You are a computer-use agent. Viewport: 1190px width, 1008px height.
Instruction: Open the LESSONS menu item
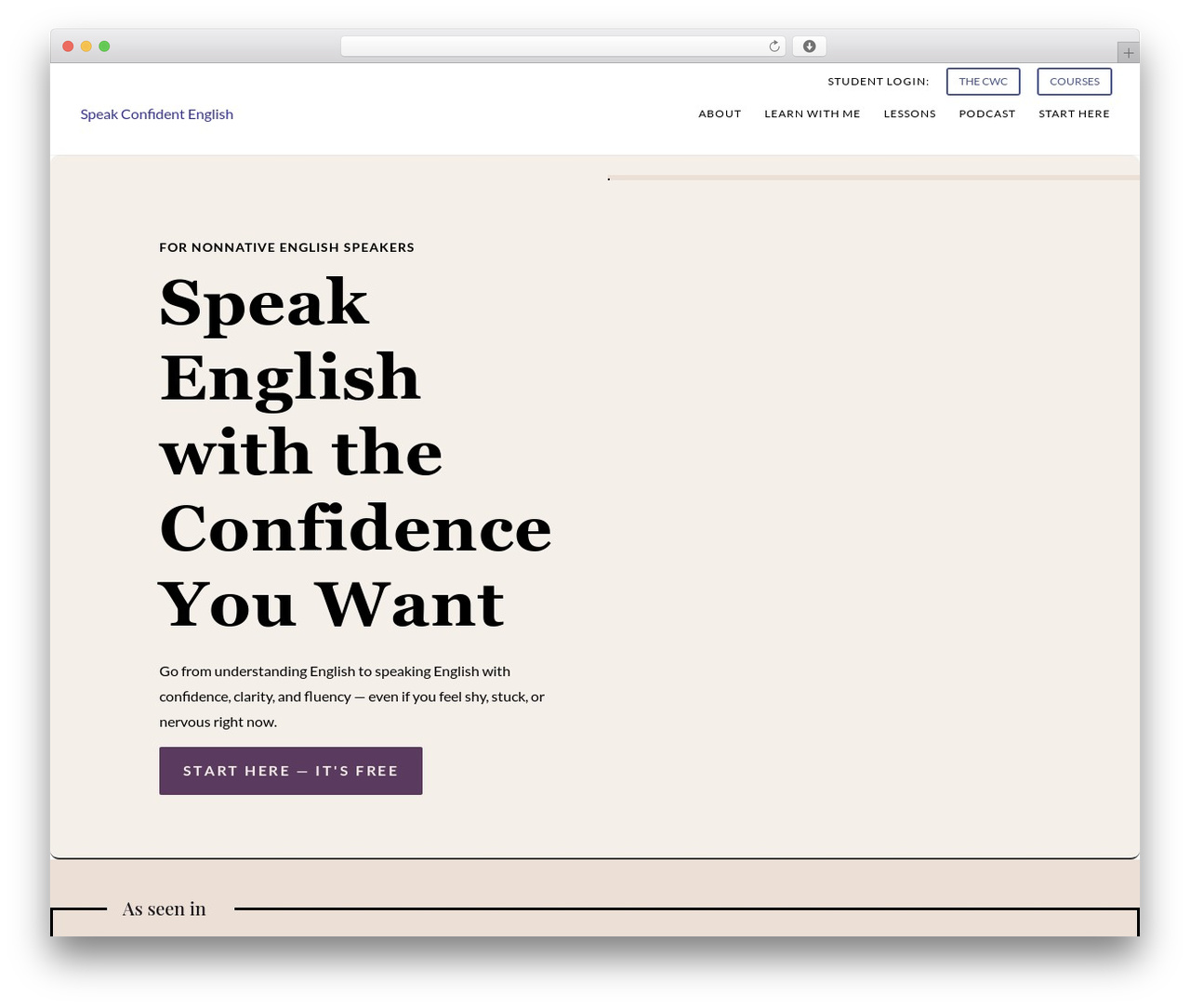(x=909, y=113)
